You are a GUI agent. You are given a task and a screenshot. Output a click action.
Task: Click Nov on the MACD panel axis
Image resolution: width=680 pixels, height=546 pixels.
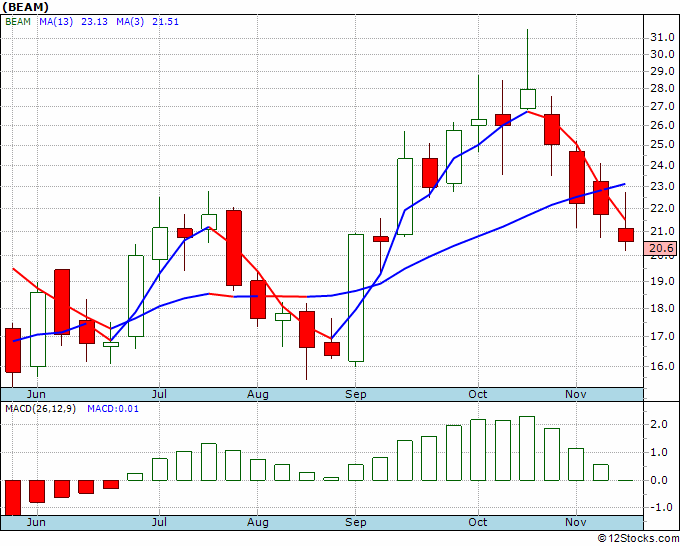click(x=576, y=522)
